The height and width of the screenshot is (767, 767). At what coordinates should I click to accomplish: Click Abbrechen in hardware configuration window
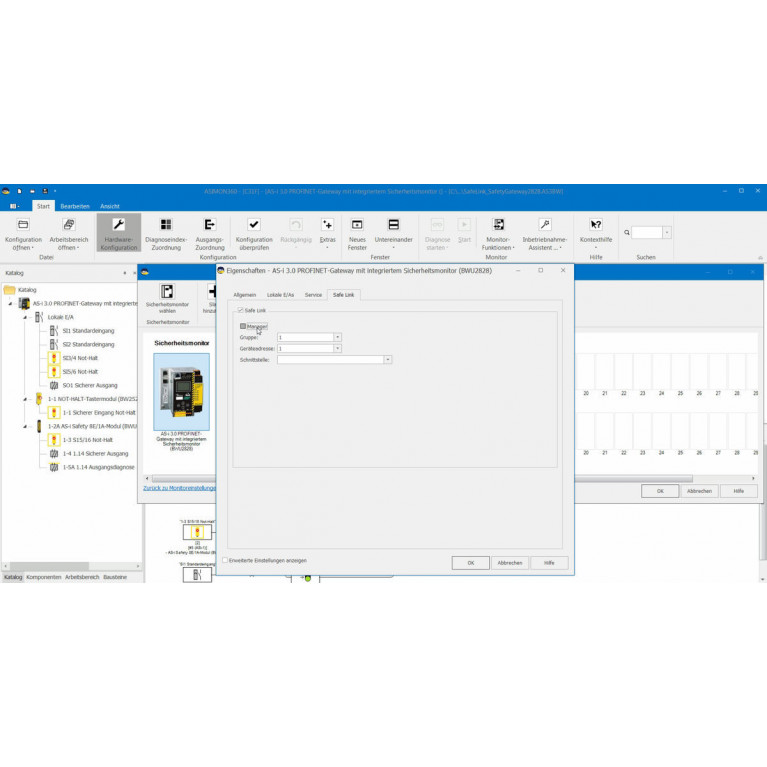(x=699, y=491)
